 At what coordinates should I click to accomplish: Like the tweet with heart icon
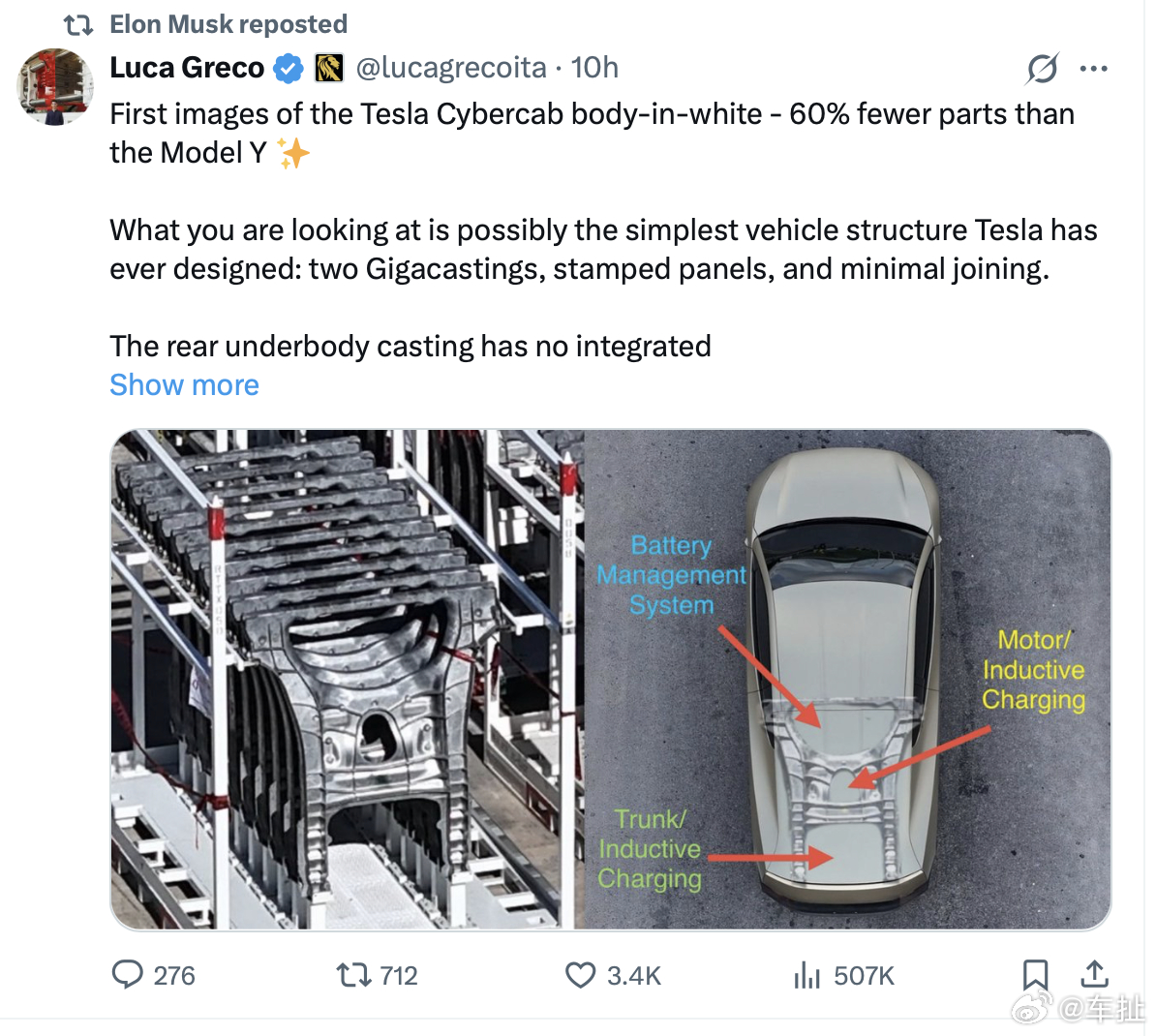coord(580,974)
